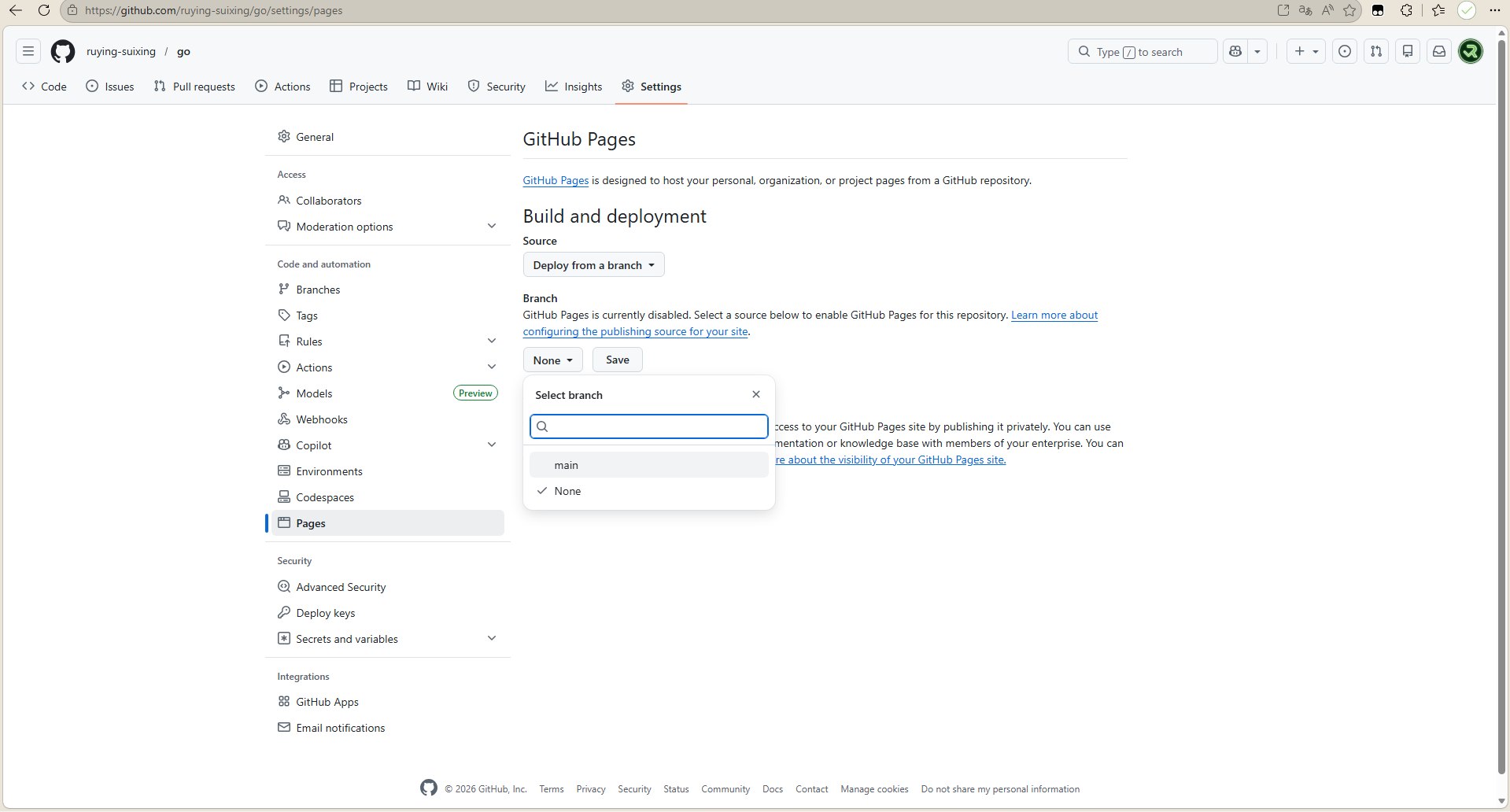
Task: Click the GitHub logo in the footer
Action: pos(429,788)
